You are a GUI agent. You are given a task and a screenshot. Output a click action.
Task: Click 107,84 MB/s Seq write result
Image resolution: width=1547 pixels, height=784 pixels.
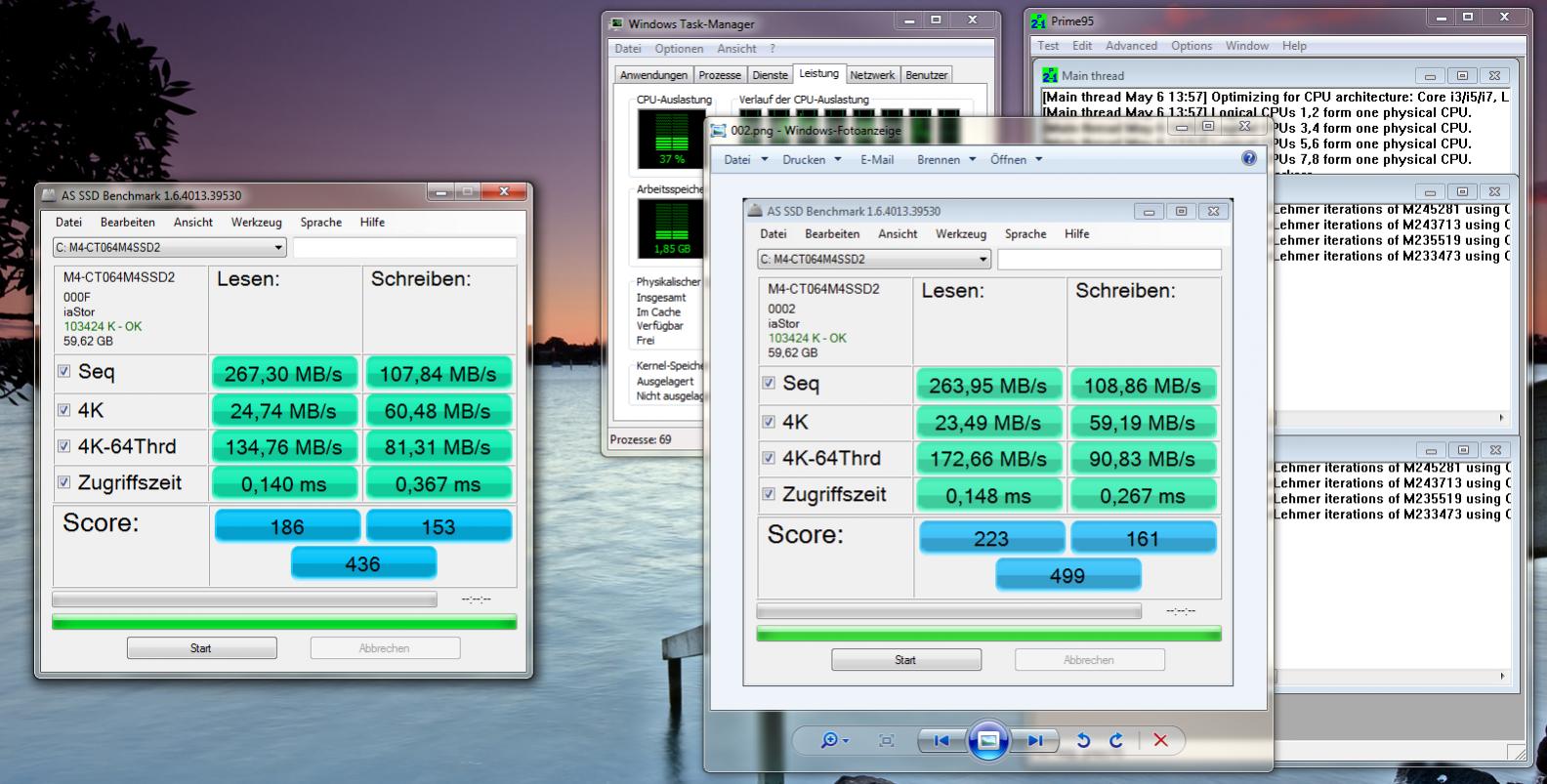(x=439, y=373)
